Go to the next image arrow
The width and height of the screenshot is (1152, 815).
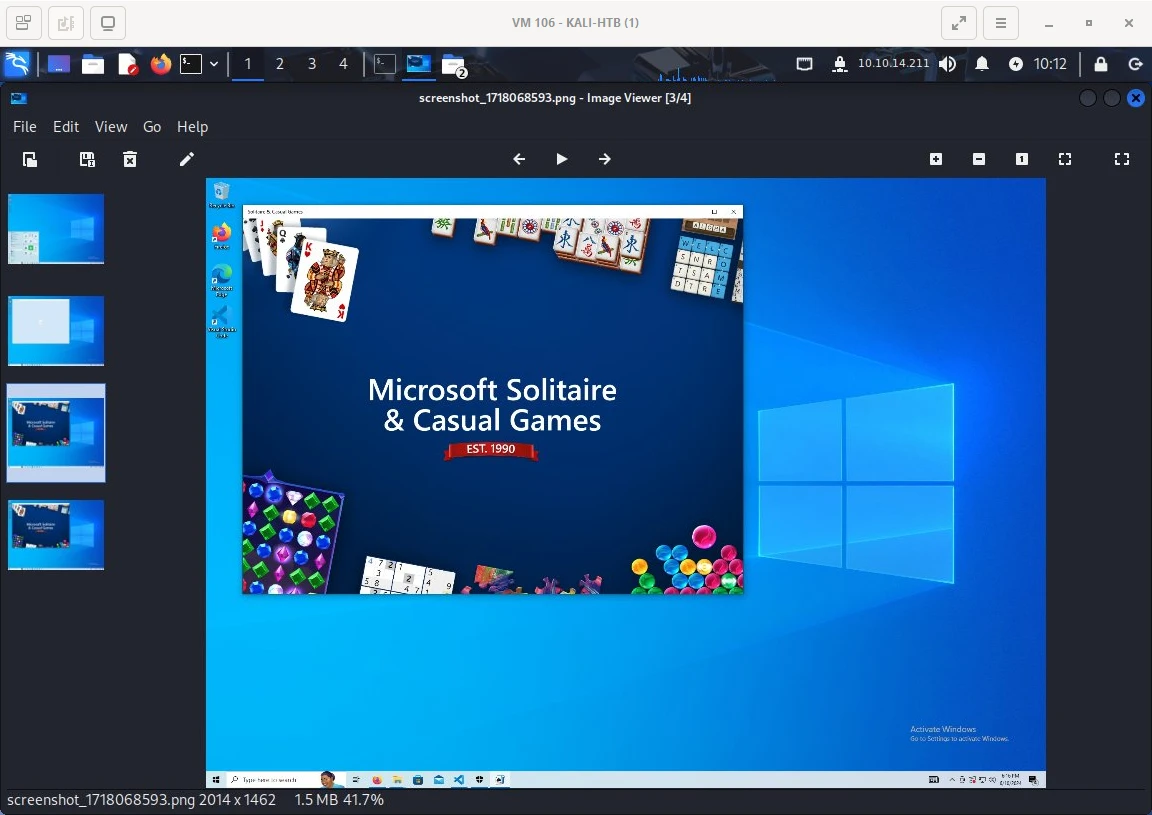click(x=605, y=159)
